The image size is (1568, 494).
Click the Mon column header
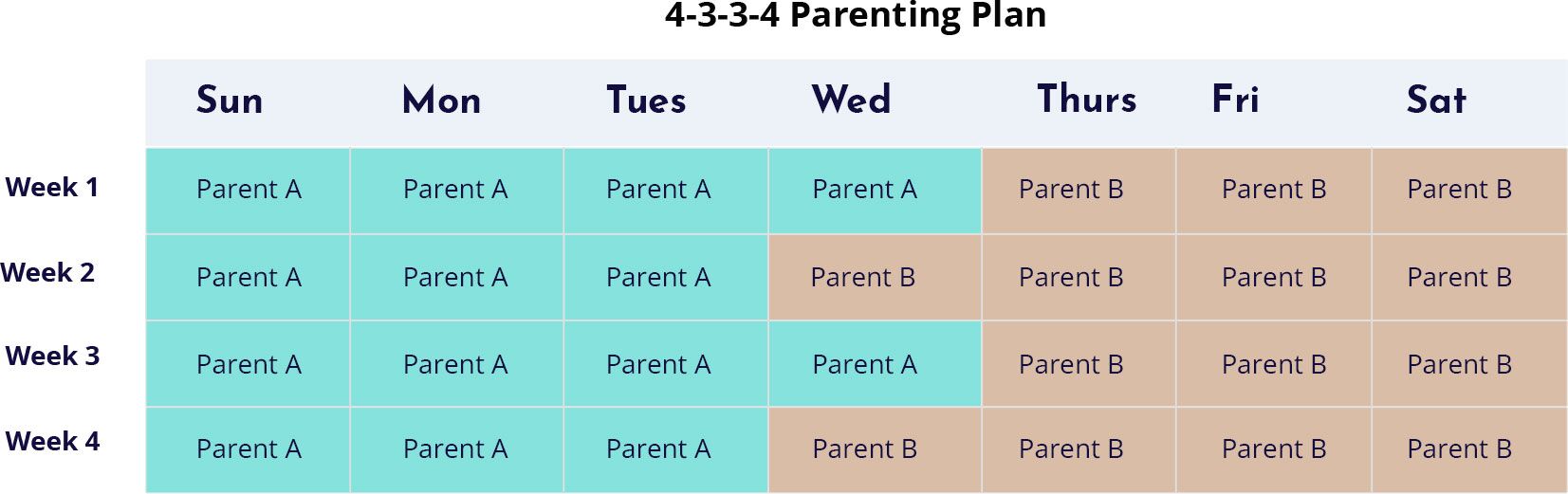442,101
